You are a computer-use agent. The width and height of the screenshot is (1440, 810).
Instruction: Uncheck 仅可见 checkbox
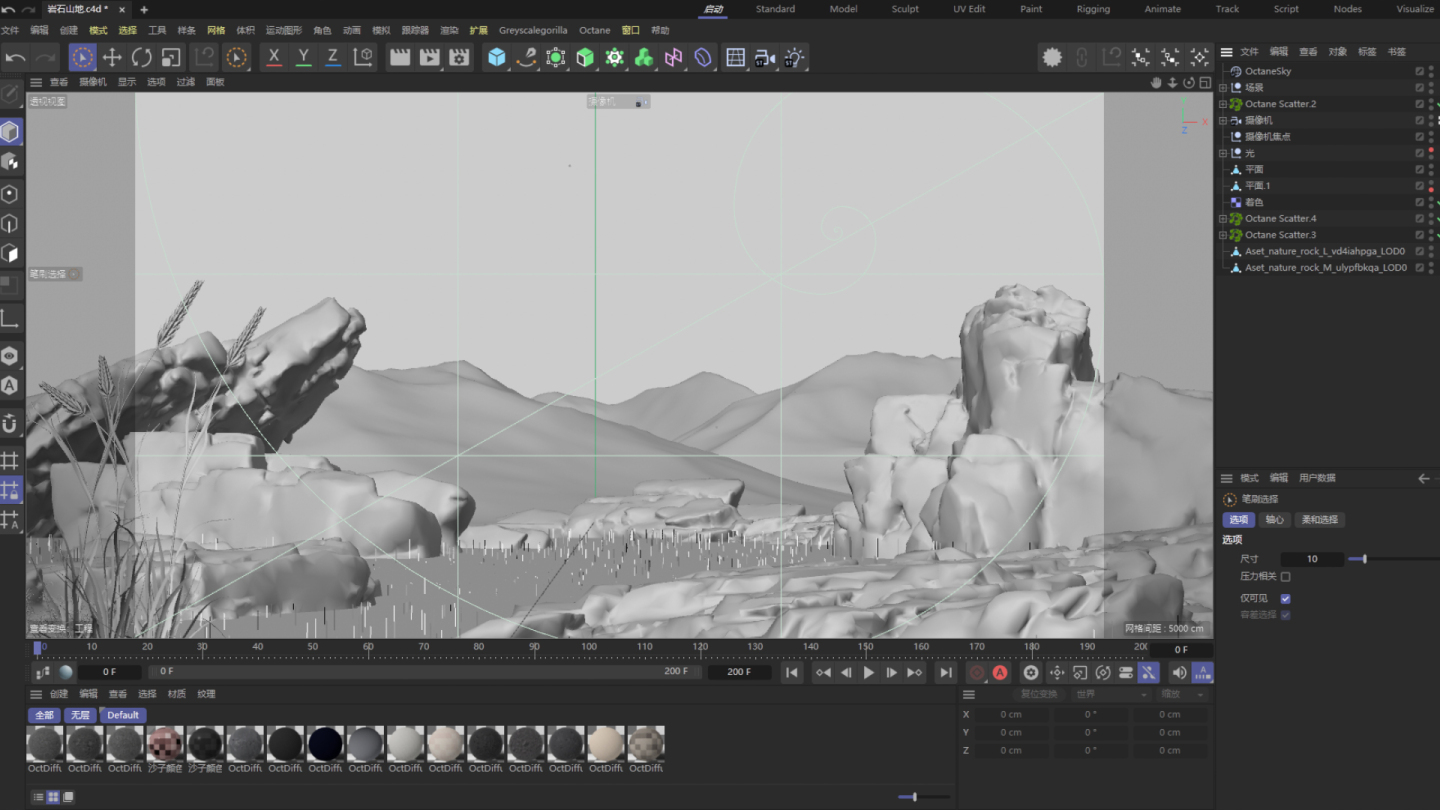[x=1285, y=598]
